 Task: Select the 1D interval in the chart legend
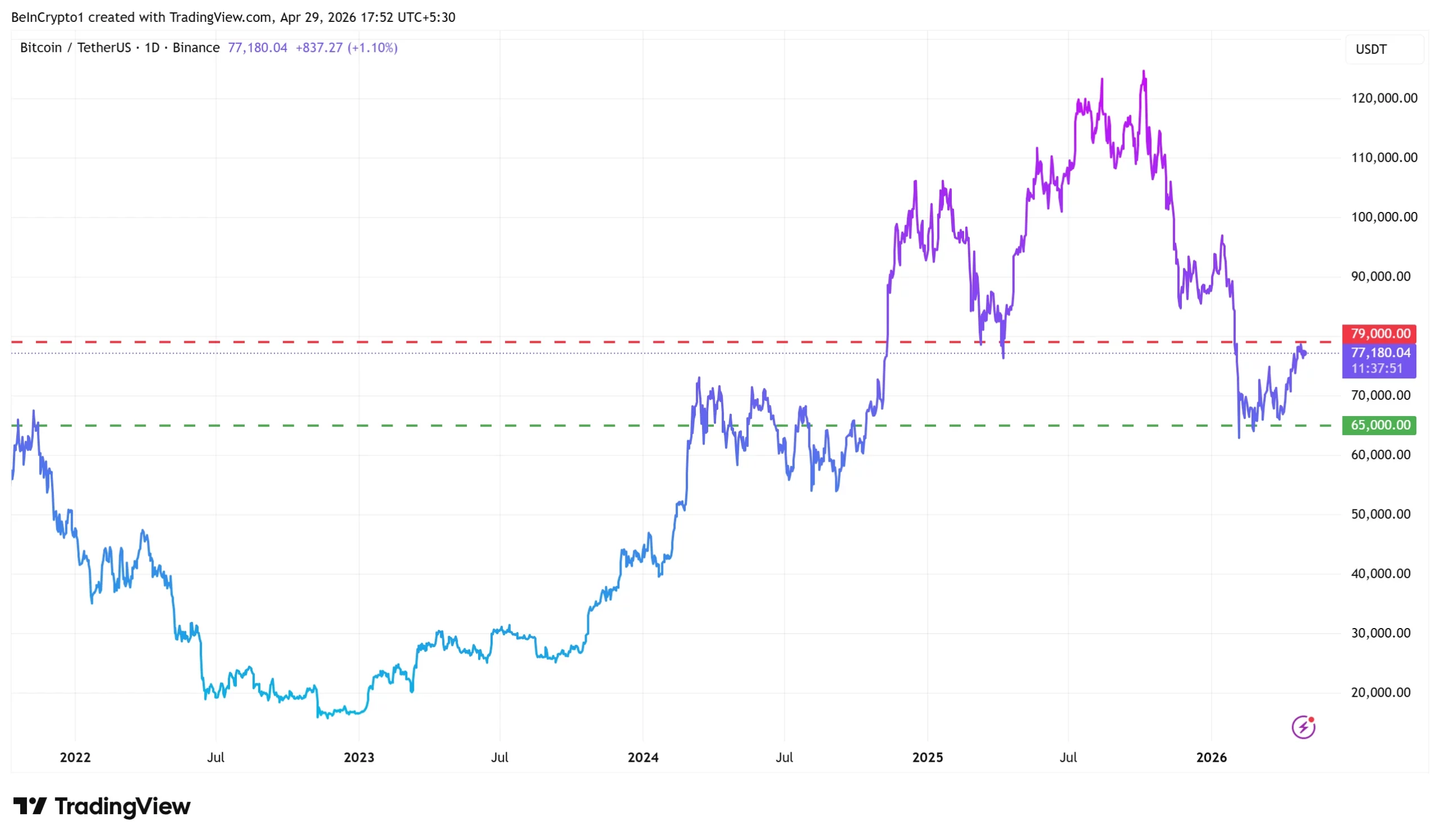(x=152, y=48)
